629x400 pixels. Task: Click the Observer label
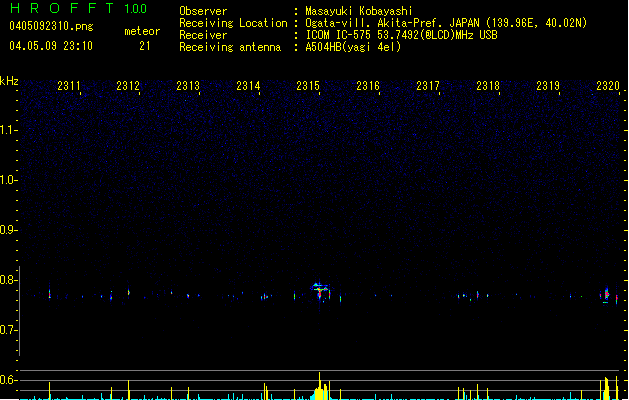[x=203, y=11]
